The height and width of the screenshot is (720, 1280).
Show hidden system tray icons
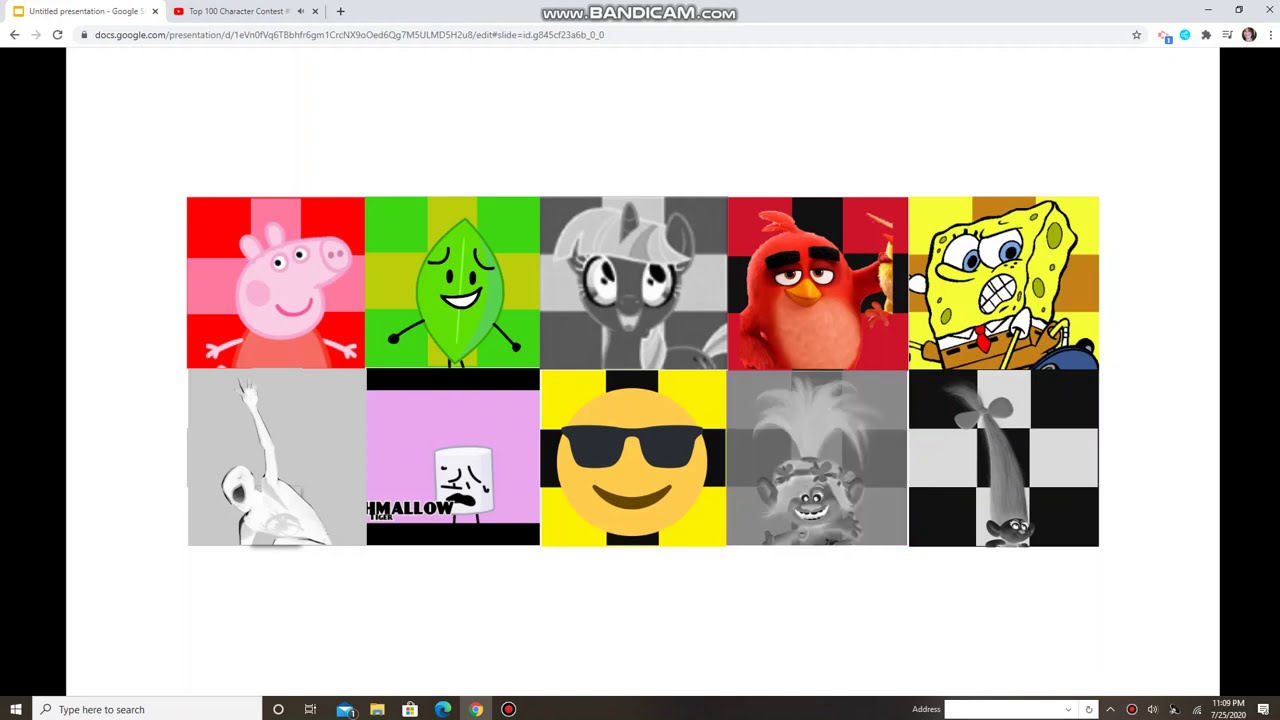pyautogui.click(x=1110, y=709)
